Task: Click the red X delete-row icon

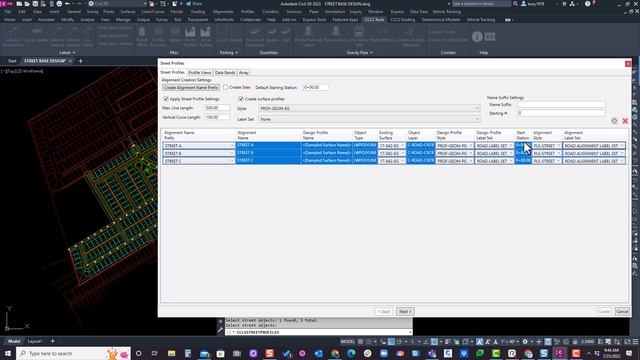Action: [625, 121]
